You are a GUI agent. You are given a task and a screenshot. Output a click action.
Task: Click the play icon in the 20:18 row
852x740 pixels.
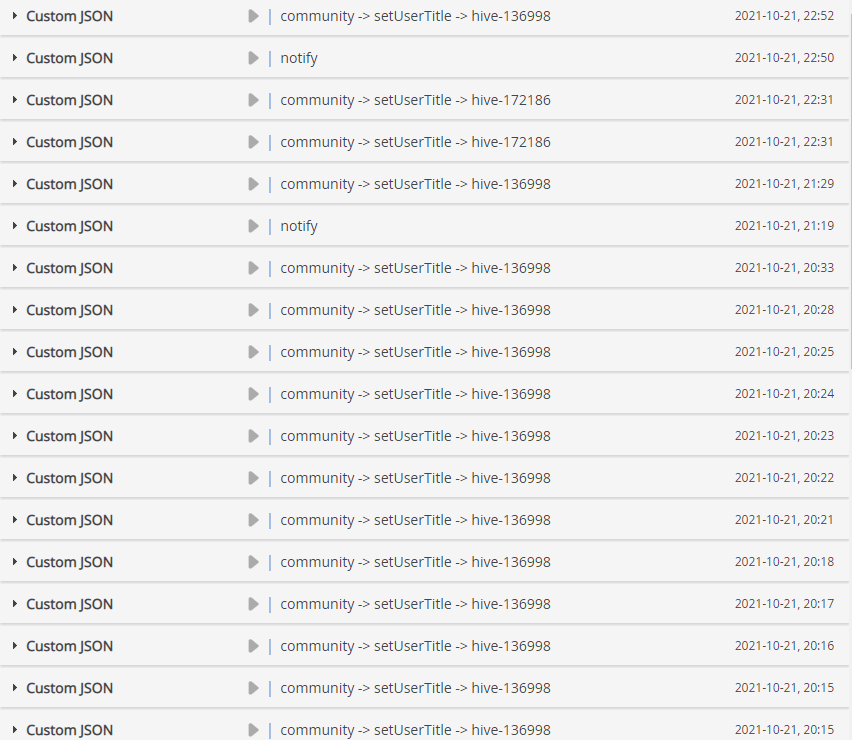point(253,562)
